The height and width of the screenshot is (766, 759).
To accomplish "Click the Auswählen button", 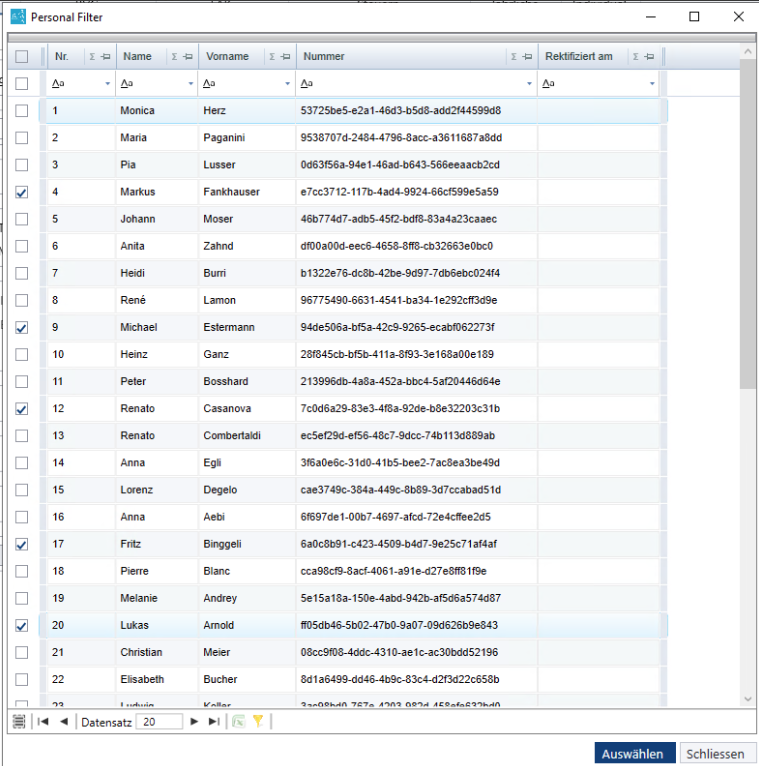I will tap(634, 753).
